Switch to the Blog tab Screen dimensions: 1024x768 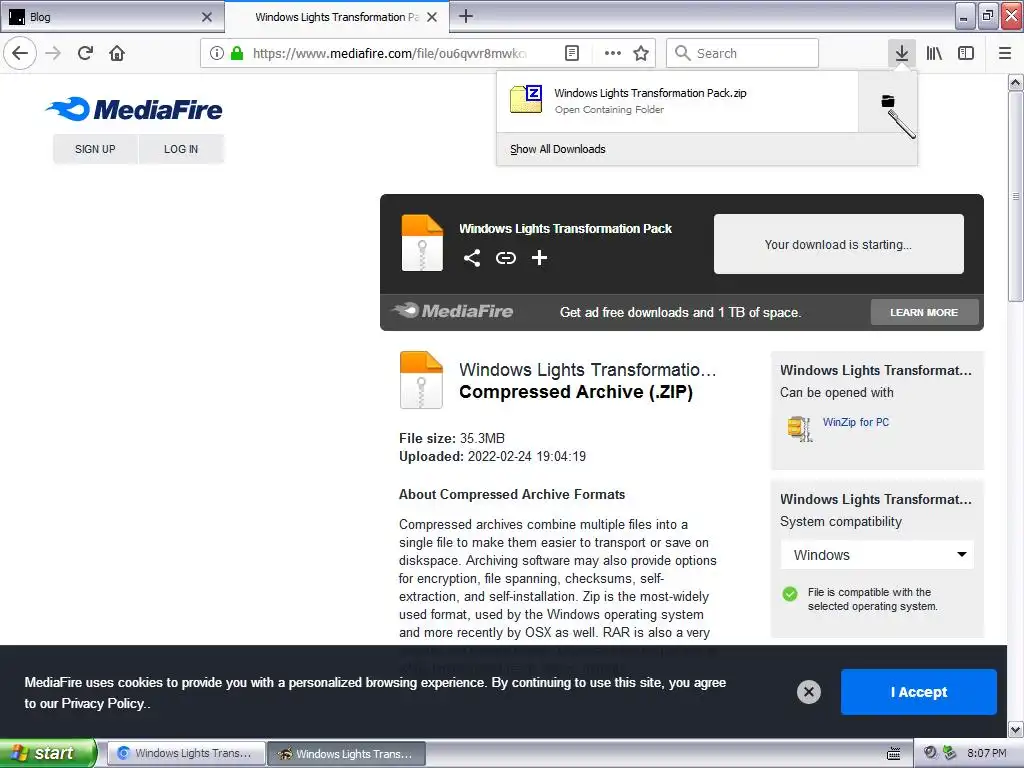pos(111,17)
